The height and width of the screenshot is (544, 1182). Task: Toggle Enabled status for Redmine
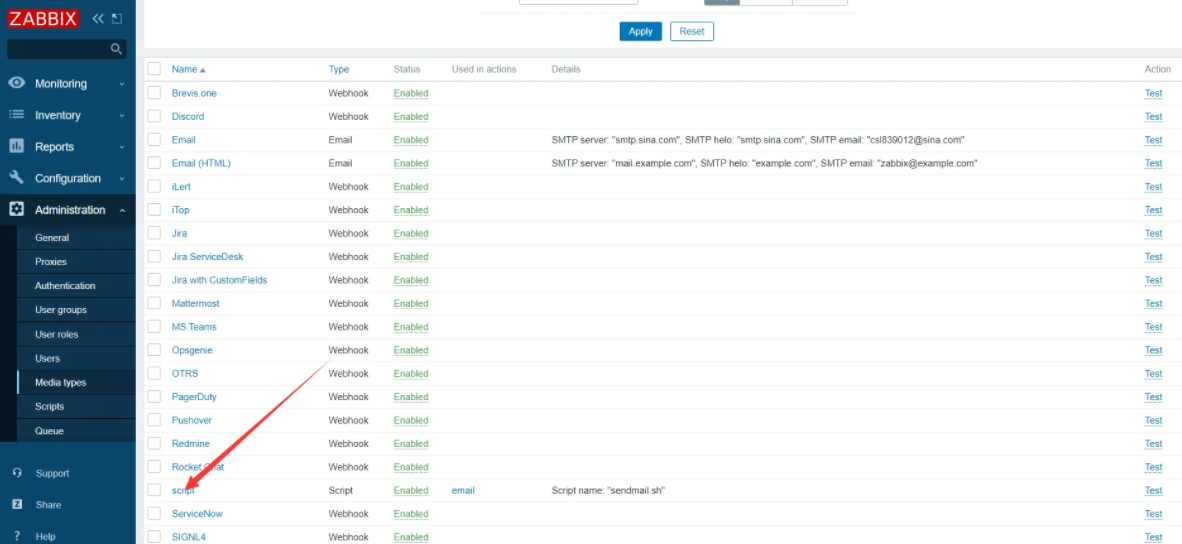(411, 443)
